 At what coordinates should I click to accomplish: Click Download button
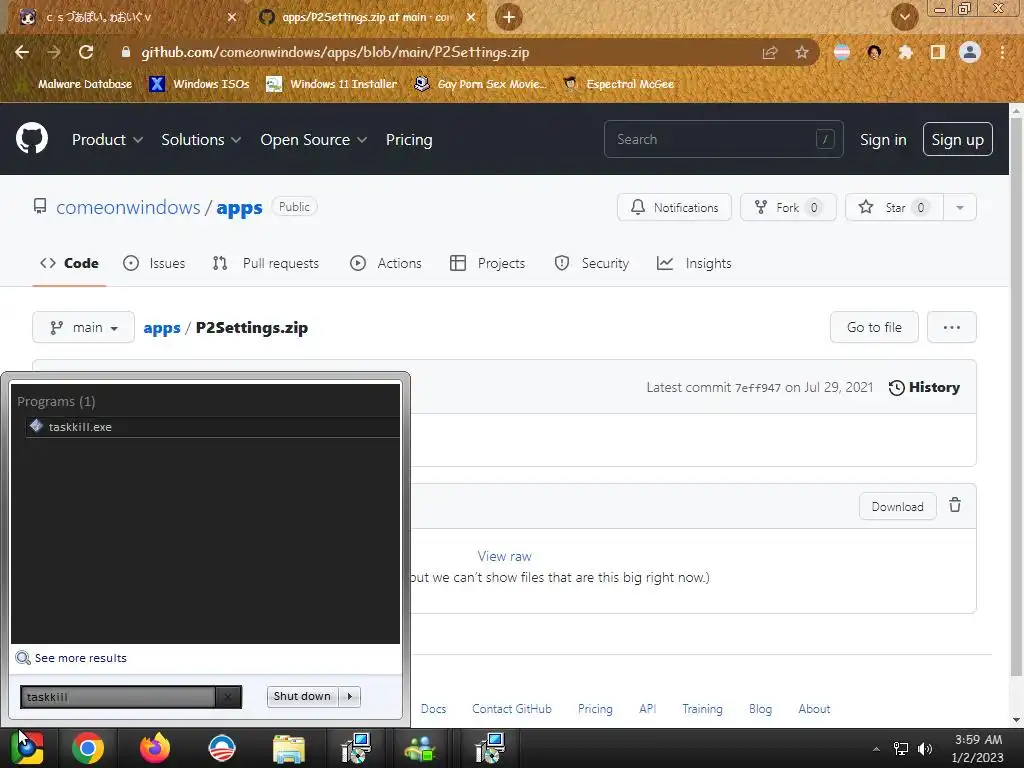(897, 507)
